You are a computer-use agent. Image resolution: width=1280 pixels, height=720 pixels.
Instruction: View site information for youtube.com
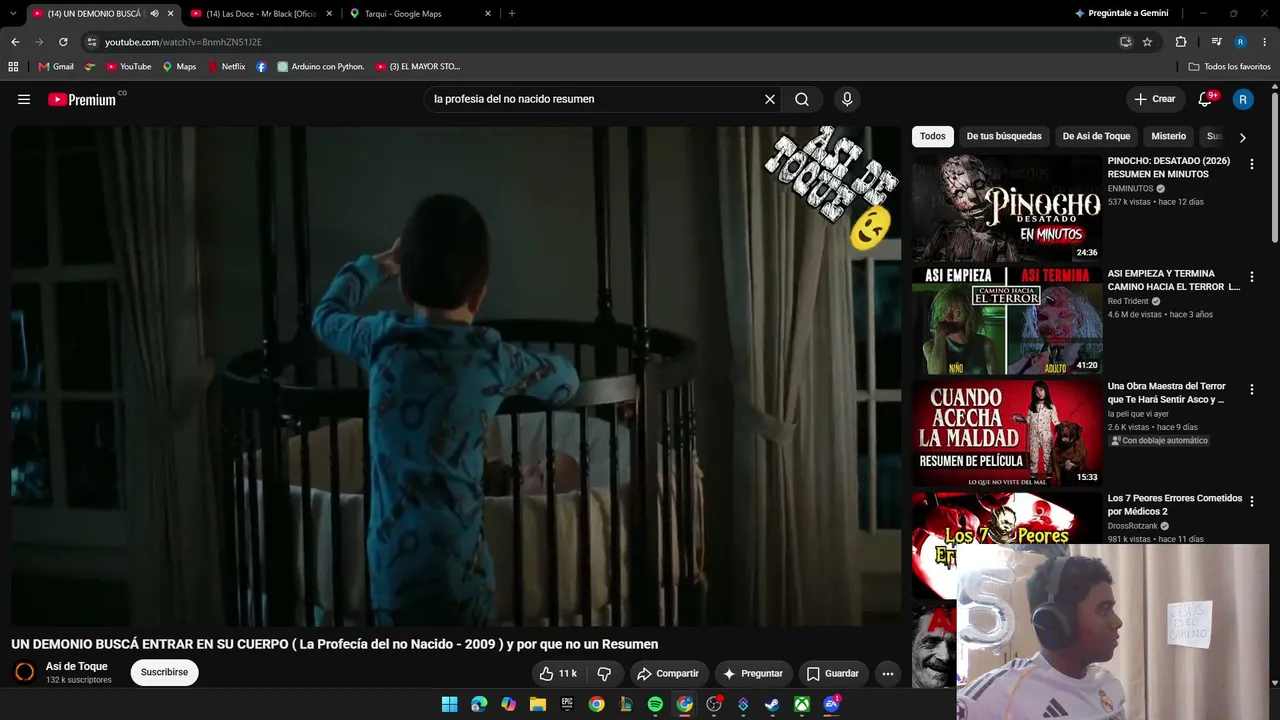[91, 42]
